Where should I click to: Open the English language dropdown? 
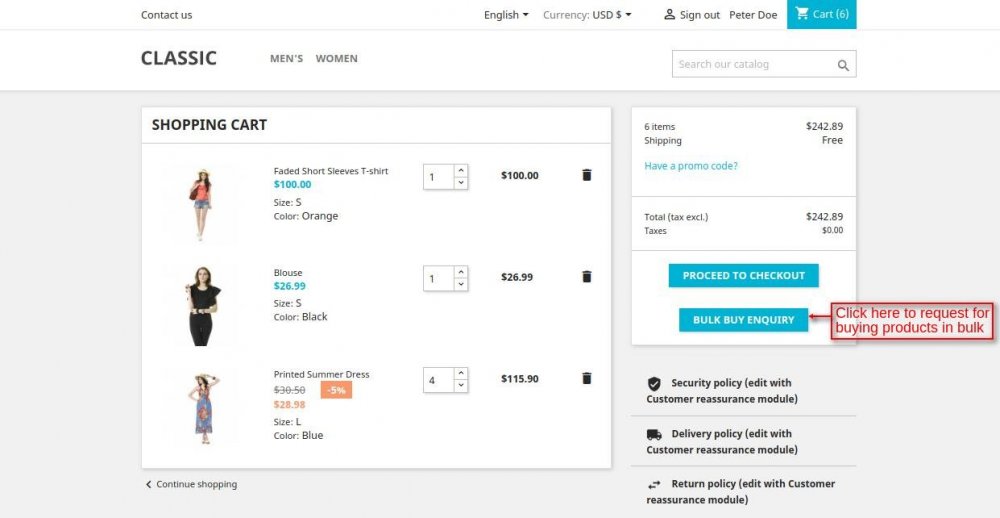pyautogui.click(x=506, y=15)
